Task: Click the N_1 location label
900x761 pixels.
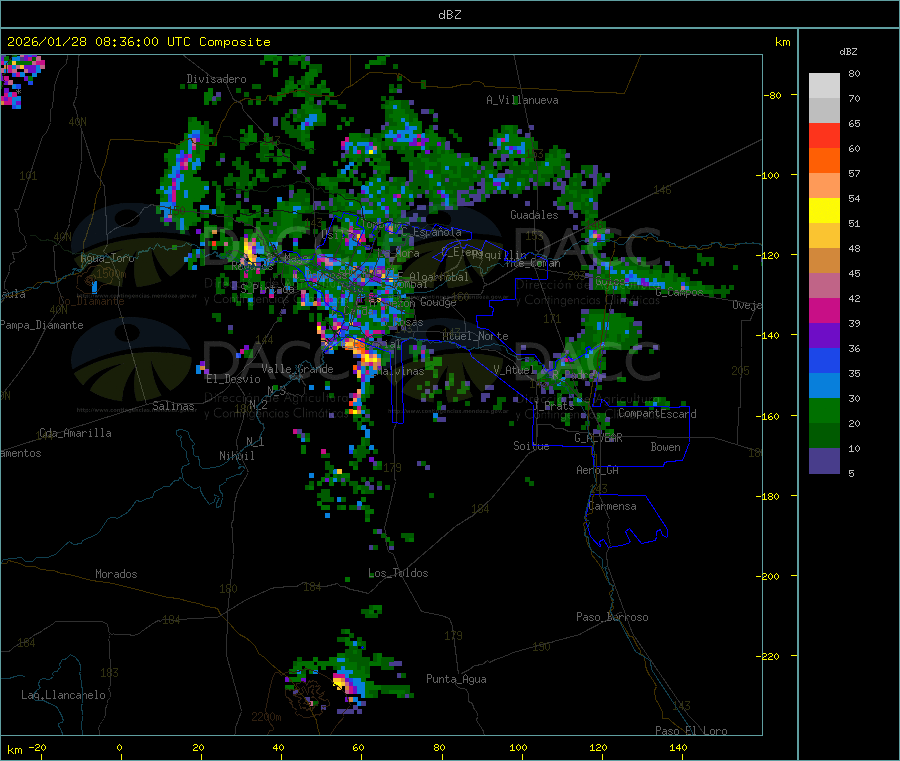Action: (x=255, y=441)
